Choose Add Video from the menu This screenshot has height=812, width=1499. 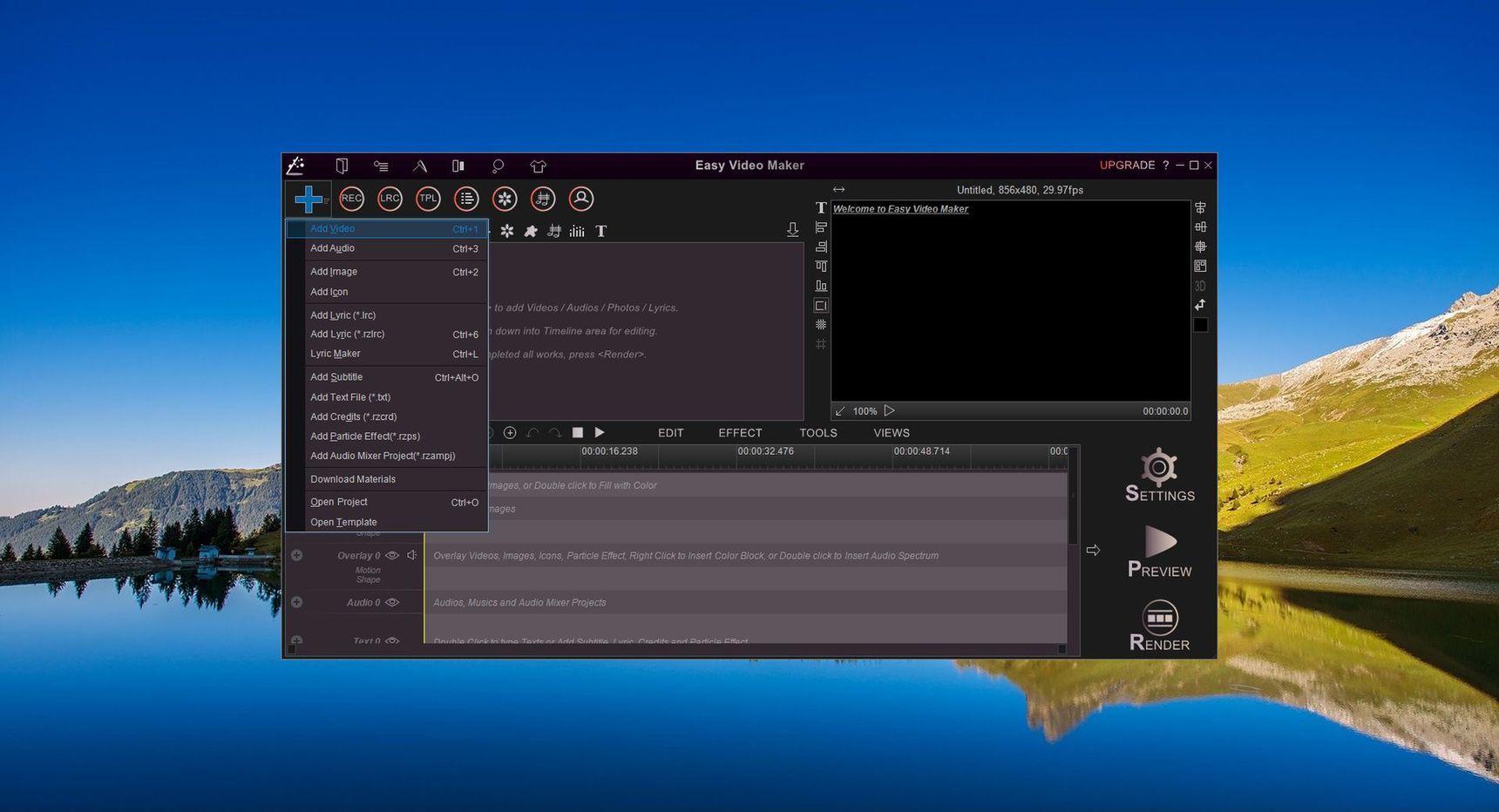(x=387, y=228)
